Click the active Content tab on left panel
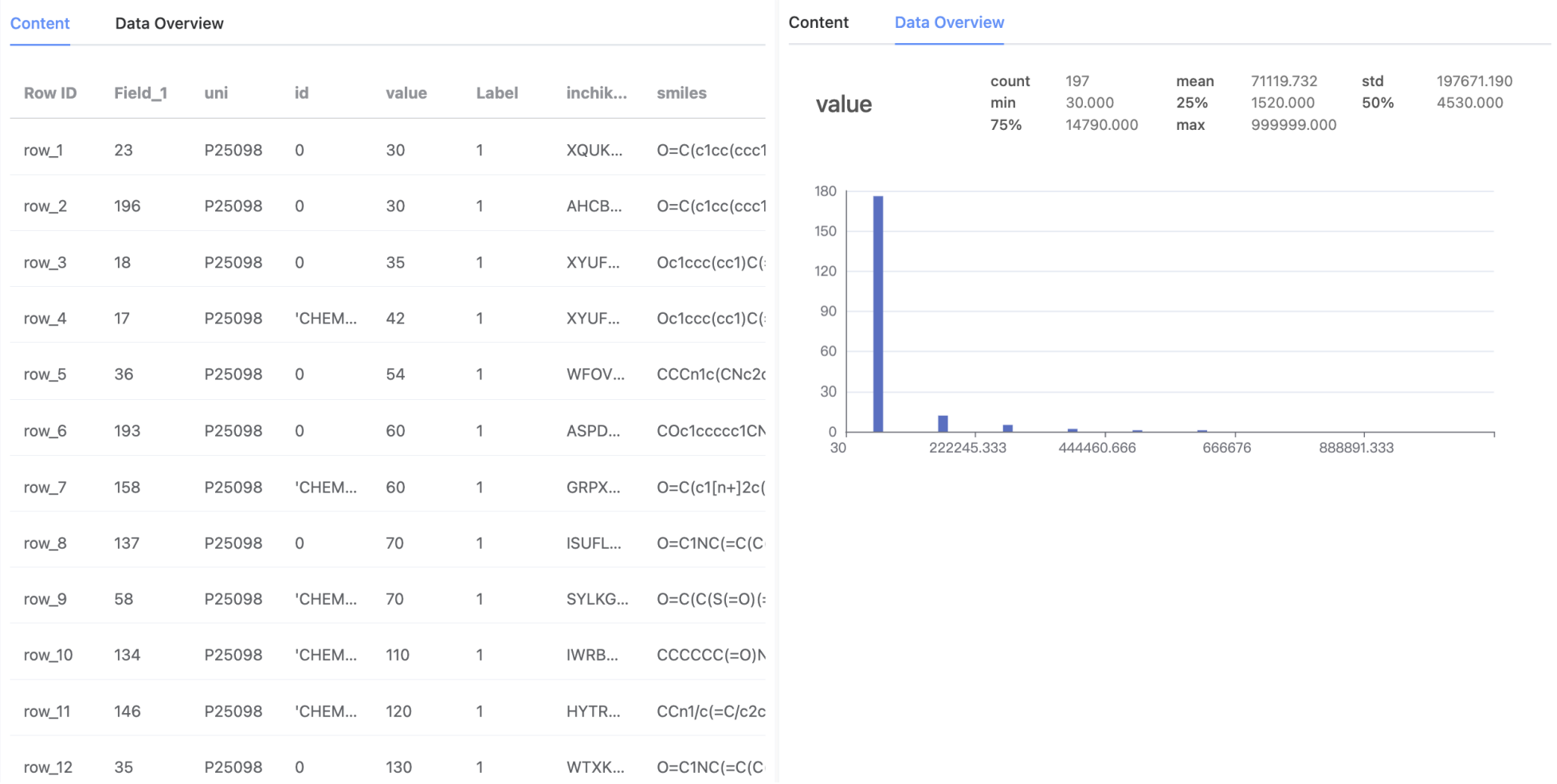 (x=40, y=23)
